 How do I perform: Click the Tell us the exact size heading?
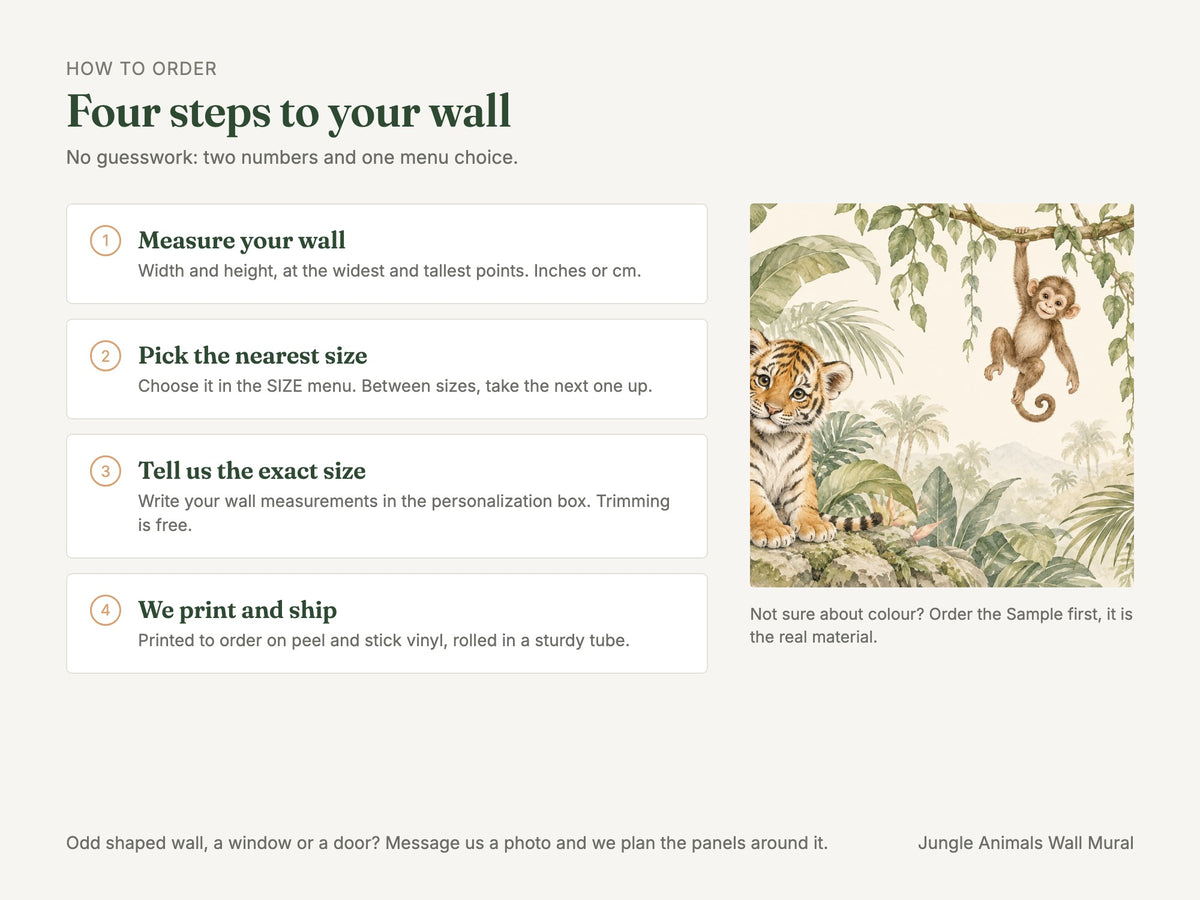252,470
